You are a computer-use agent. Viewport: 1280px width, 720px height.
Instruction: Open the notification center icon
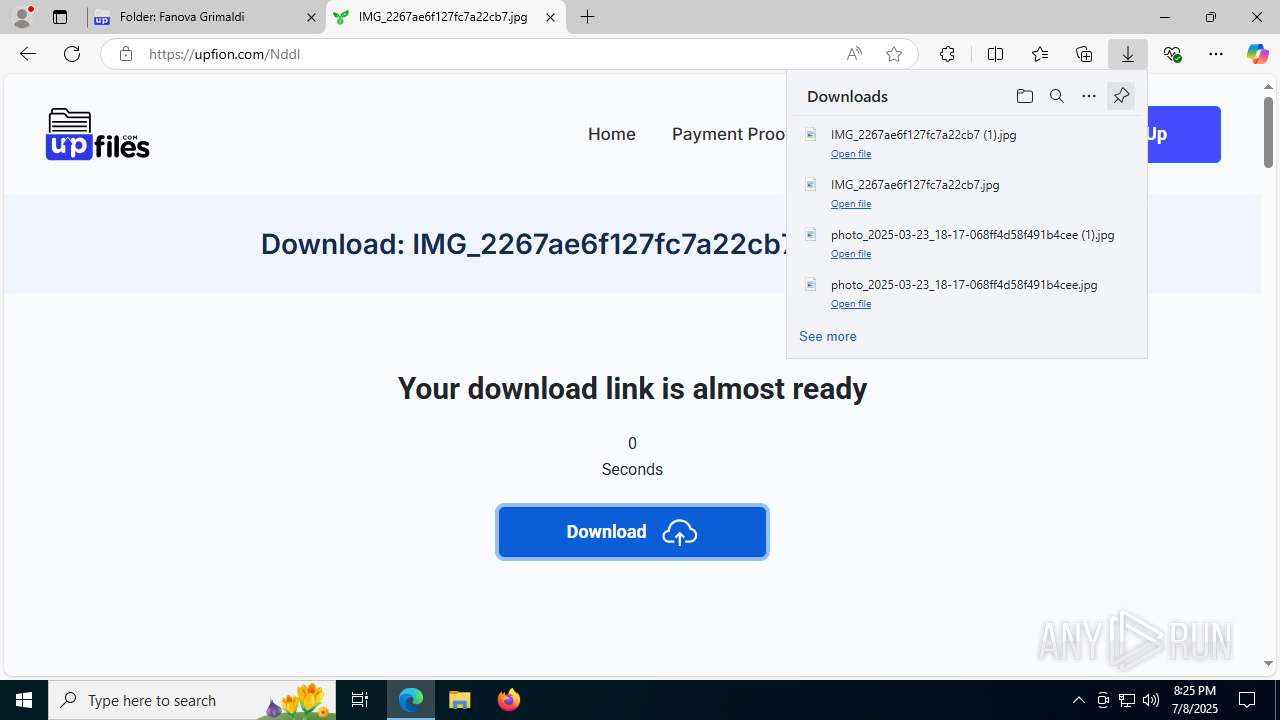click(x=1248, y=700)
